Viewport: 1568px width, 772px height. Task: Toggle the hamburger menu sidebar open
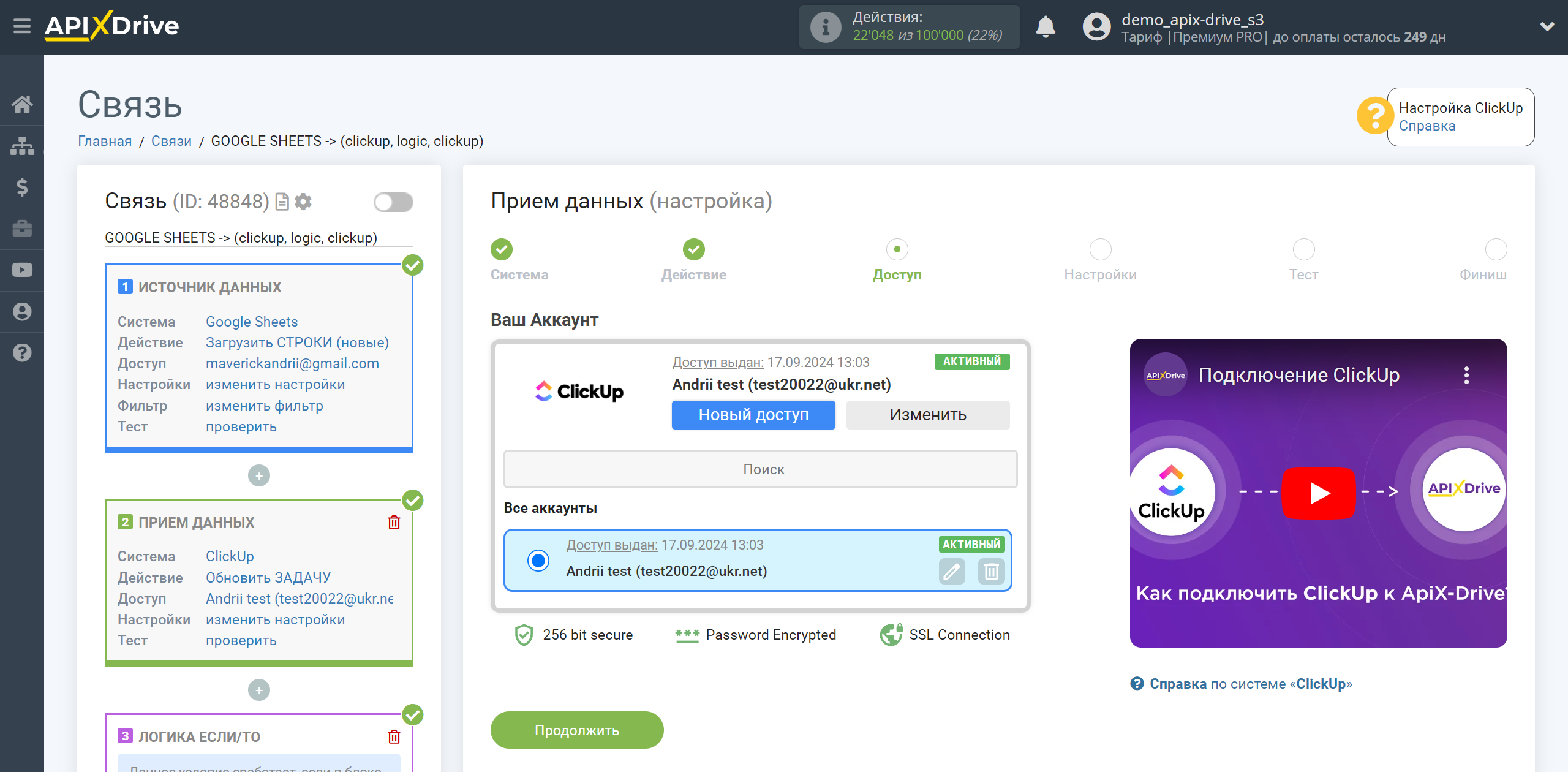pyautogui.click(x=22, y=26)
